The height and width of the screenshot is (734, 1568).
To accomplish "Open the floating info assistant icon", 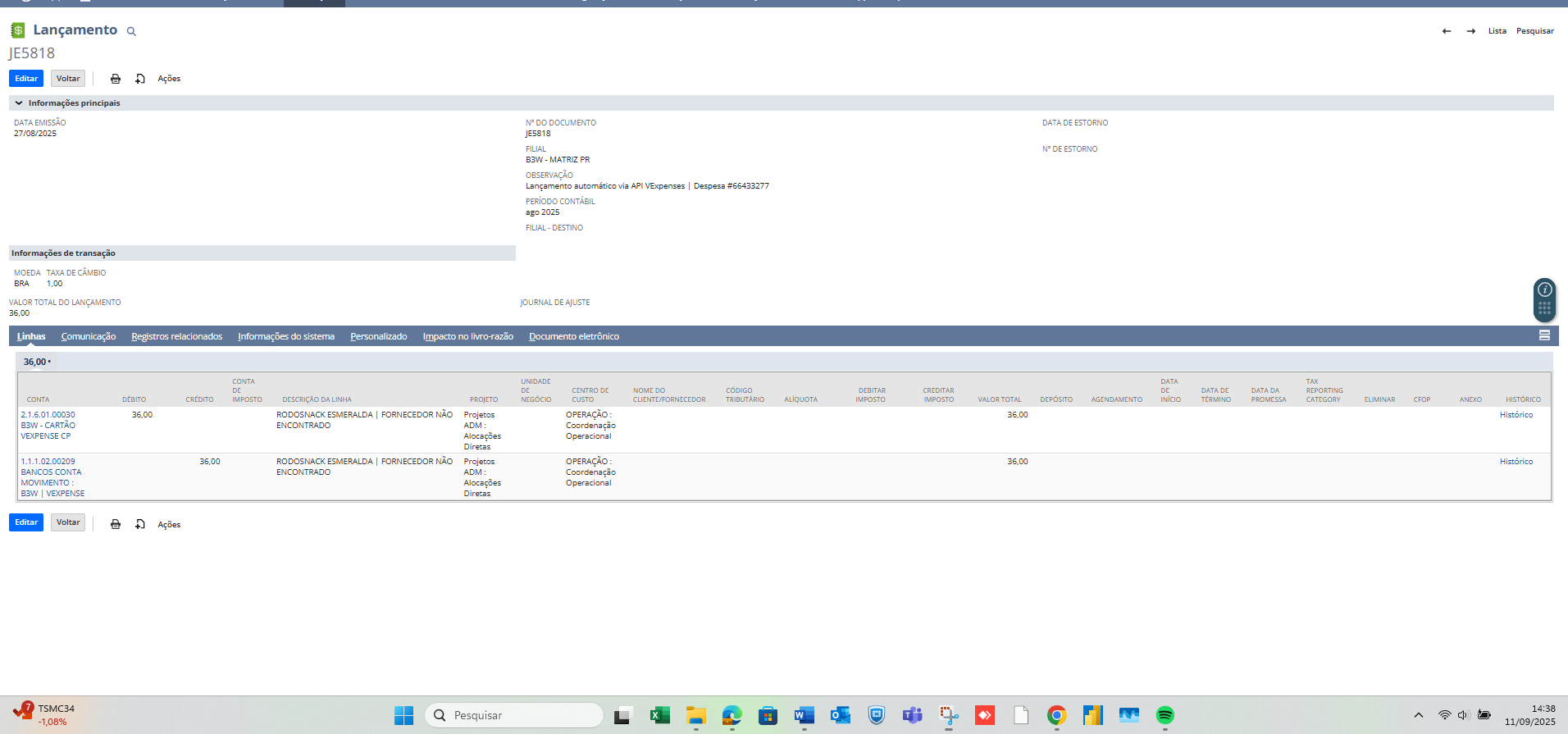I will coord(1544,289).
